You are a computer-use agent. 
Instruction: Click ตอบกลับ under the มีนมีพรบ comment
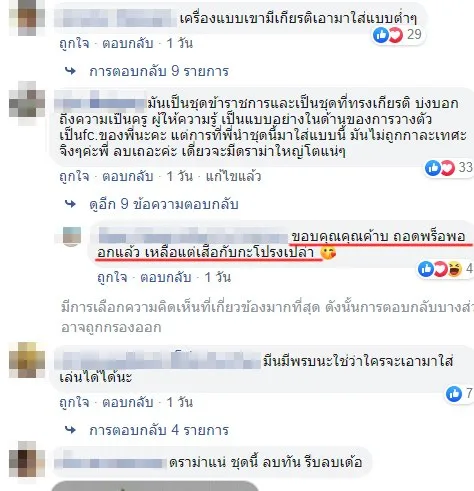coord(128,403)
